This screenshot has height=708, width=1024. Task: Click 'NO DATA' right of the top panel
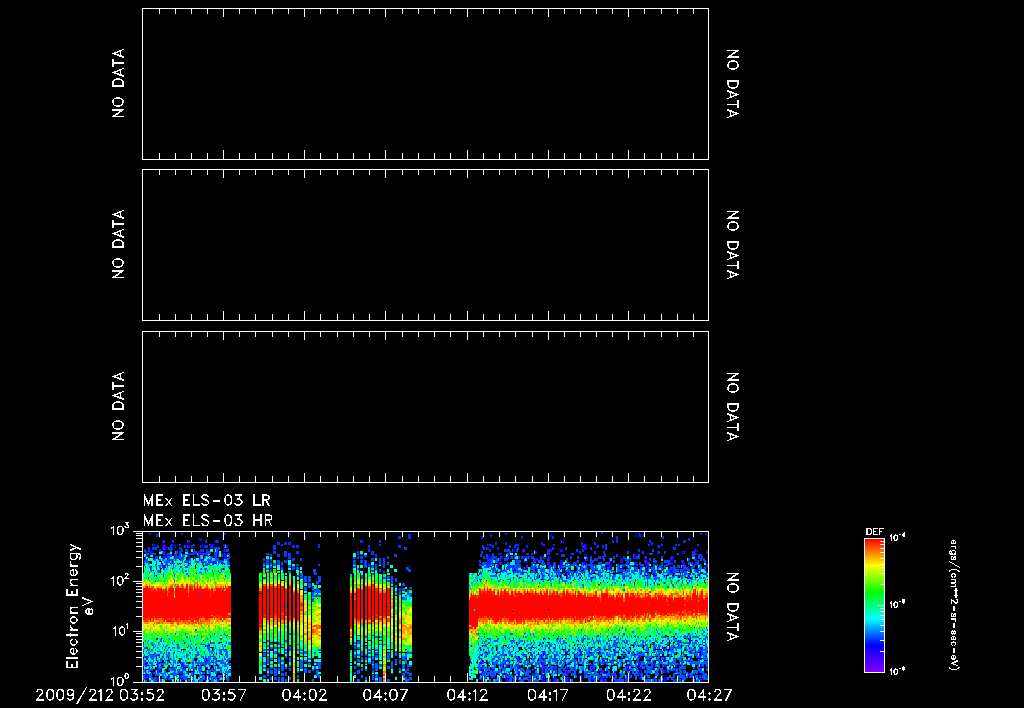coord(733,84)
